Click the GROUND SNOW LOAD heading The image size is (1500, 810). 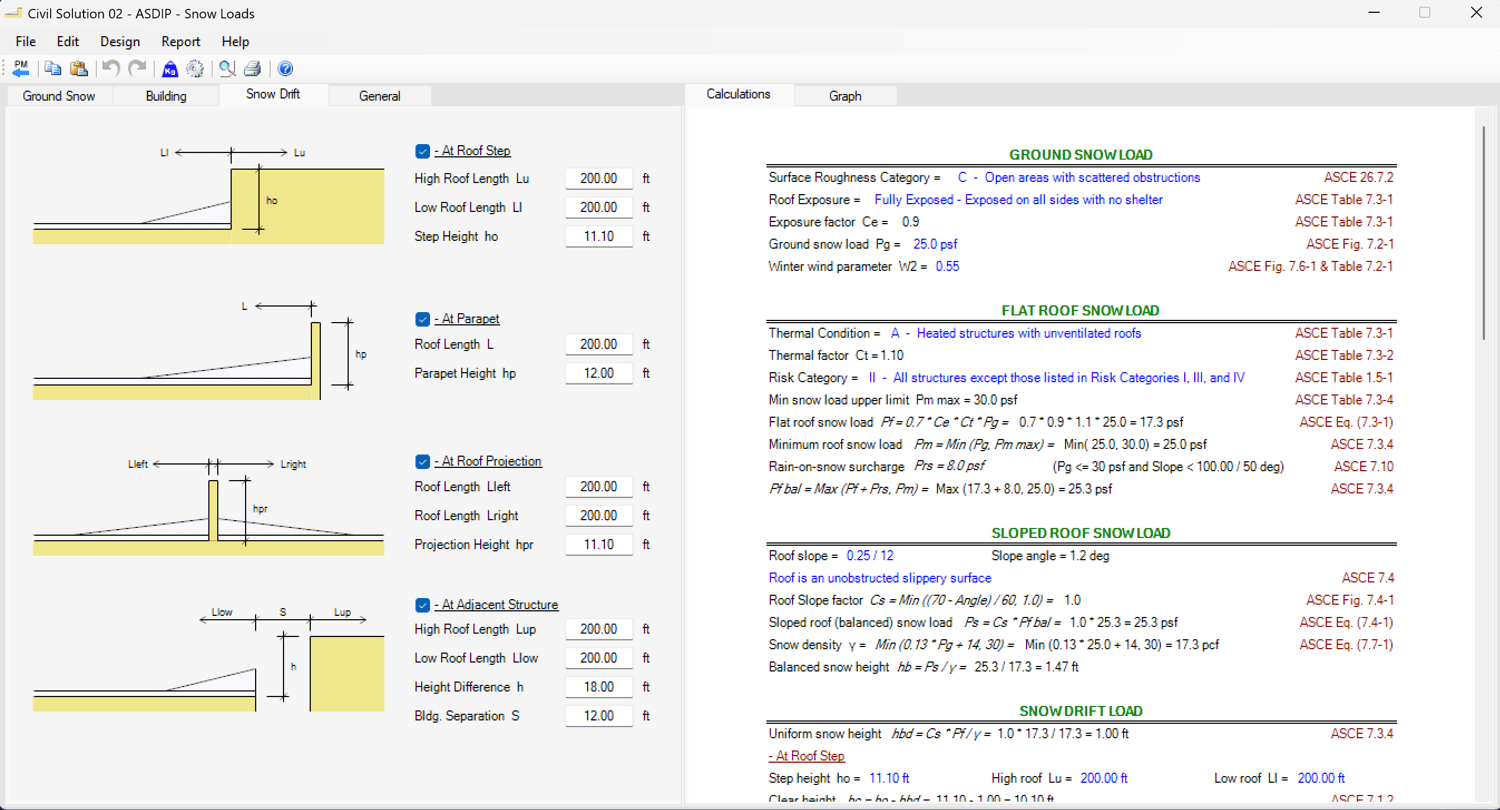coord(1081,155)
